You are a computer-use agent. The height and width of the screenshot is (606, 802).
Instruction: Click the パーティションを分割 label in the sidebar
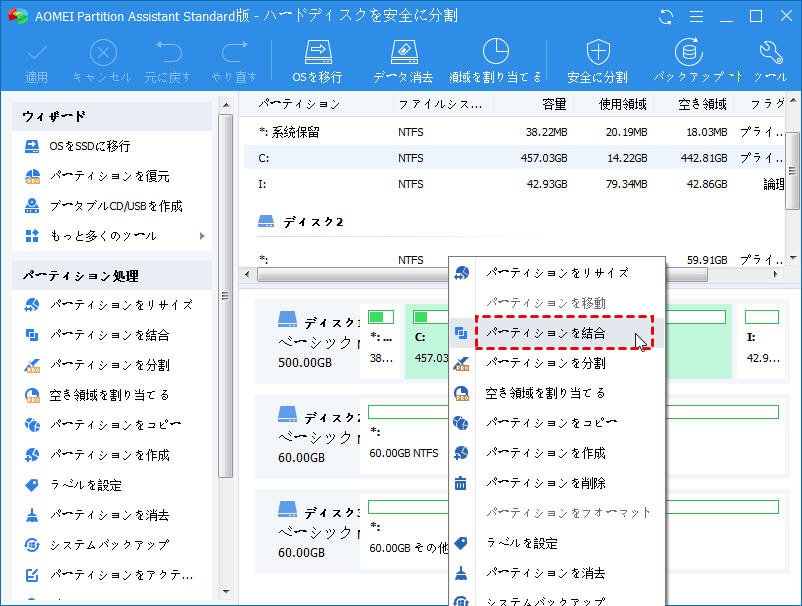(109, 365)
